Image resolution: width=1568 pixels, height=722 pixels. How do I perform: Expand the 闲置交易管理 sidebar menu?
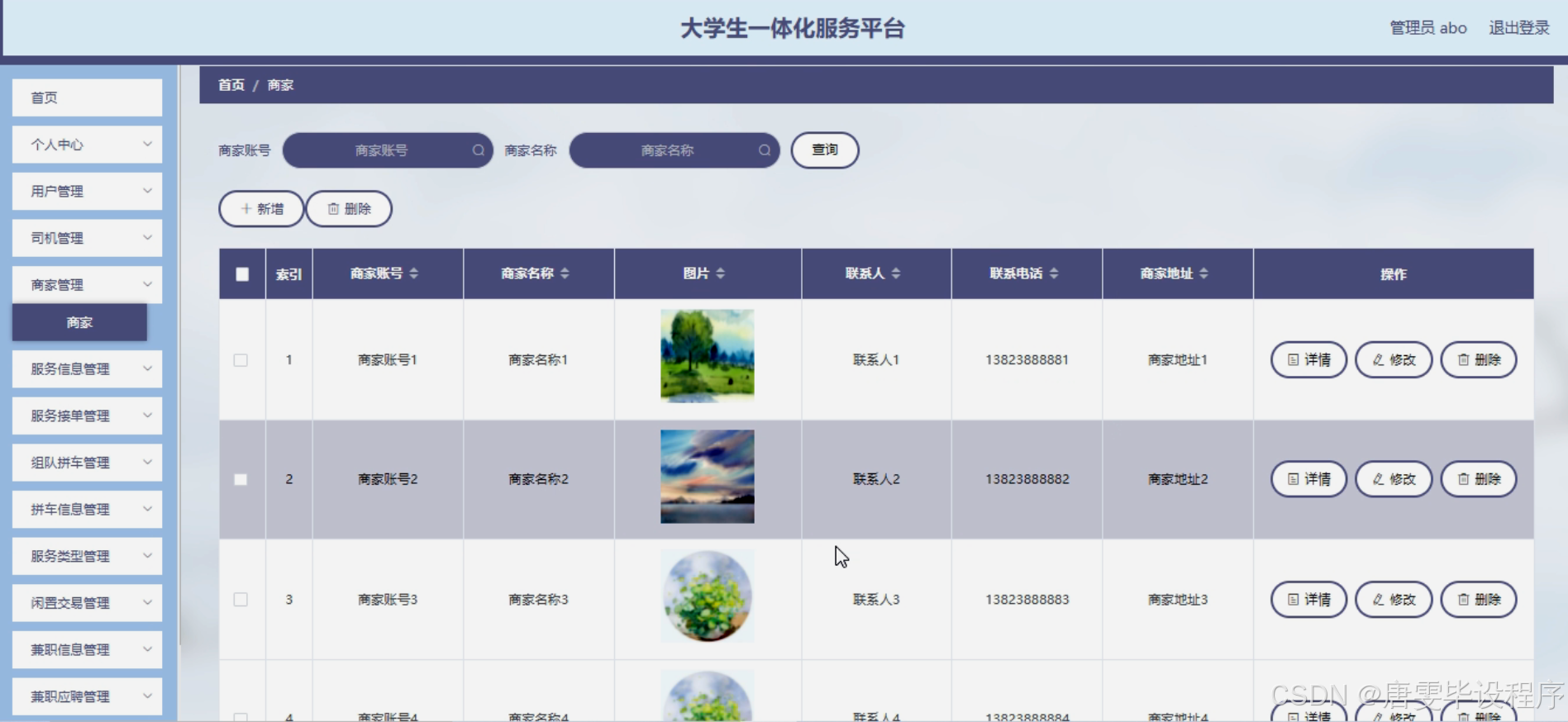(x=87, y=603)
